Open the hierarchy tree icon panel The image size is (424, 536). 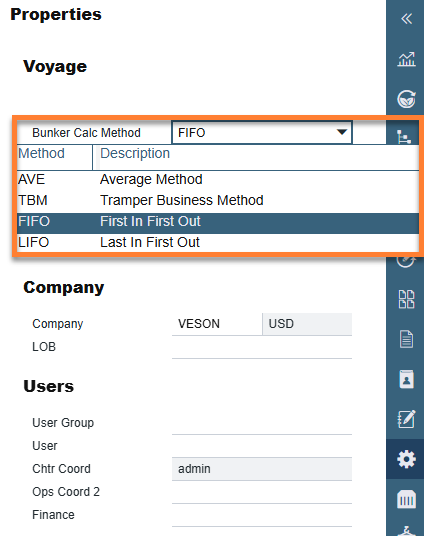(x=404, y=137)
